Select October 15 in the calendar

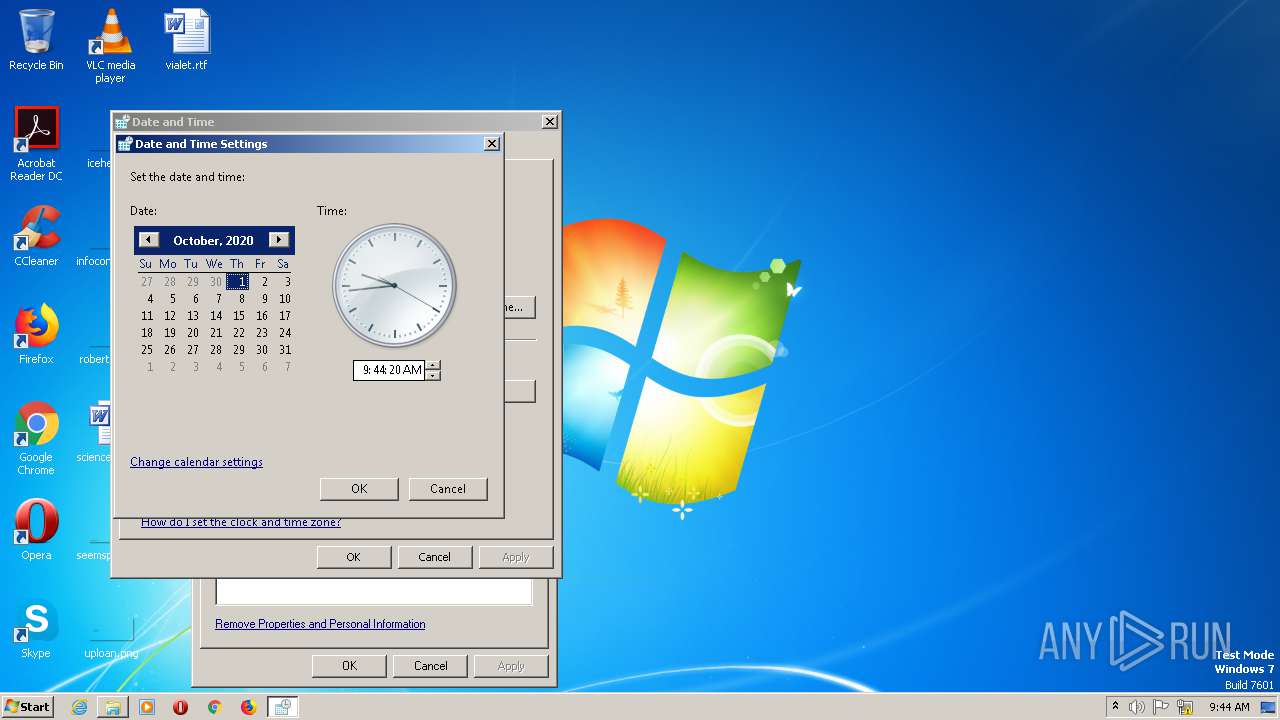tap(238, 316)
